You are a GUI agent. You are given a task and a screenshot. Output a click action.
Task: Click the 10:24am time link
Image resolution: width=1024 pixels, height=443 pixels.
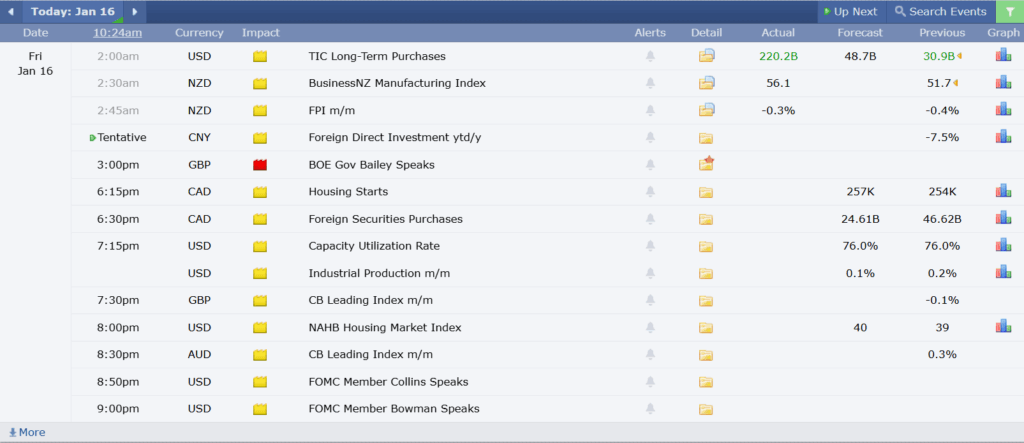click(117, 33)
